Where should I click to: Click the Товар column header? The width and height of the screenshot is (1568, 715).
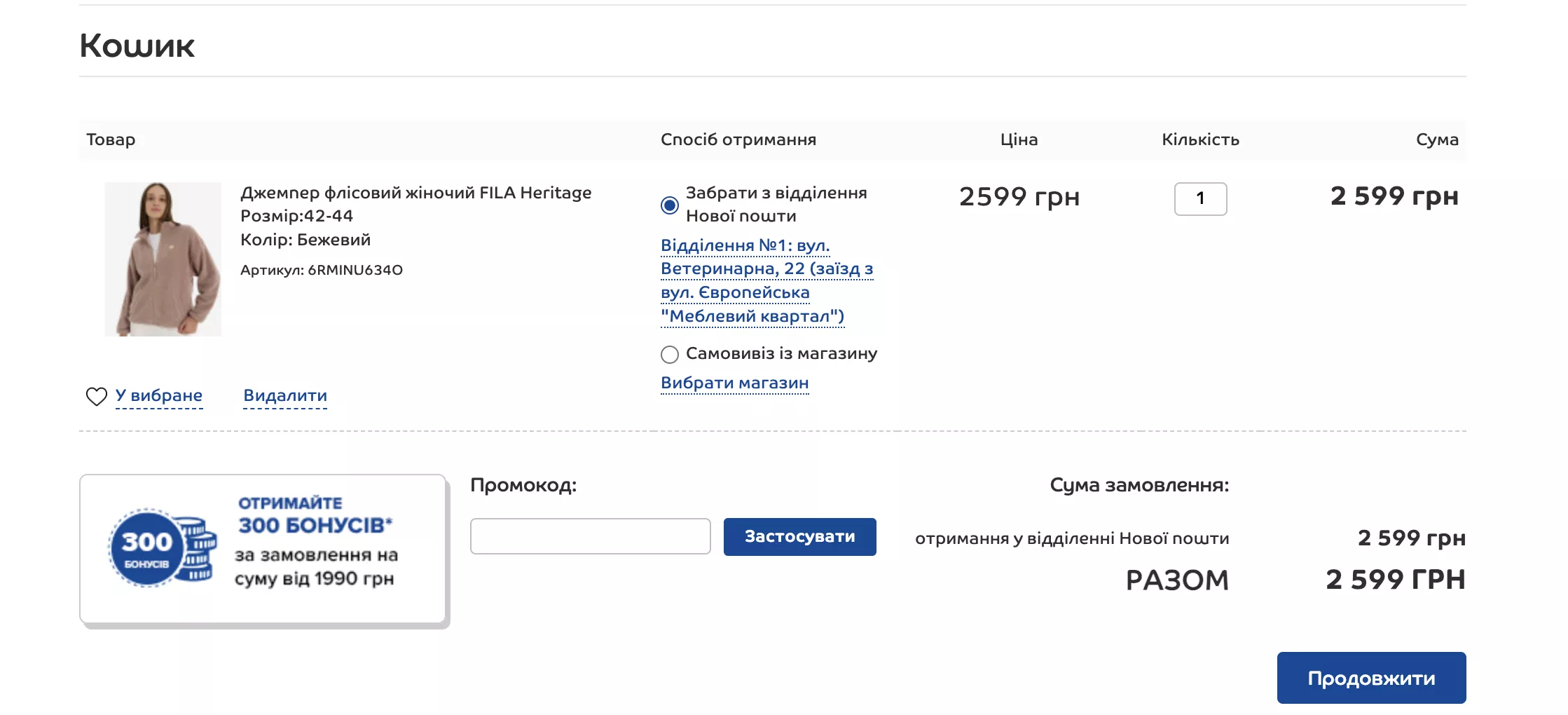(111, 139)
